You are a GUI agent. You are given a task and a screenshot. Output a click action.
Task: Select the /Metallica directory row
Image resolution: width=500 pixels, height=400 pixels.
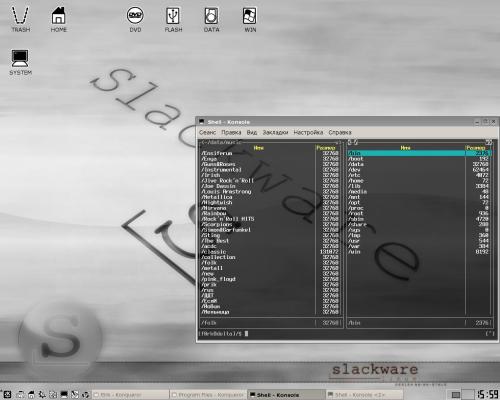[270, 197]
